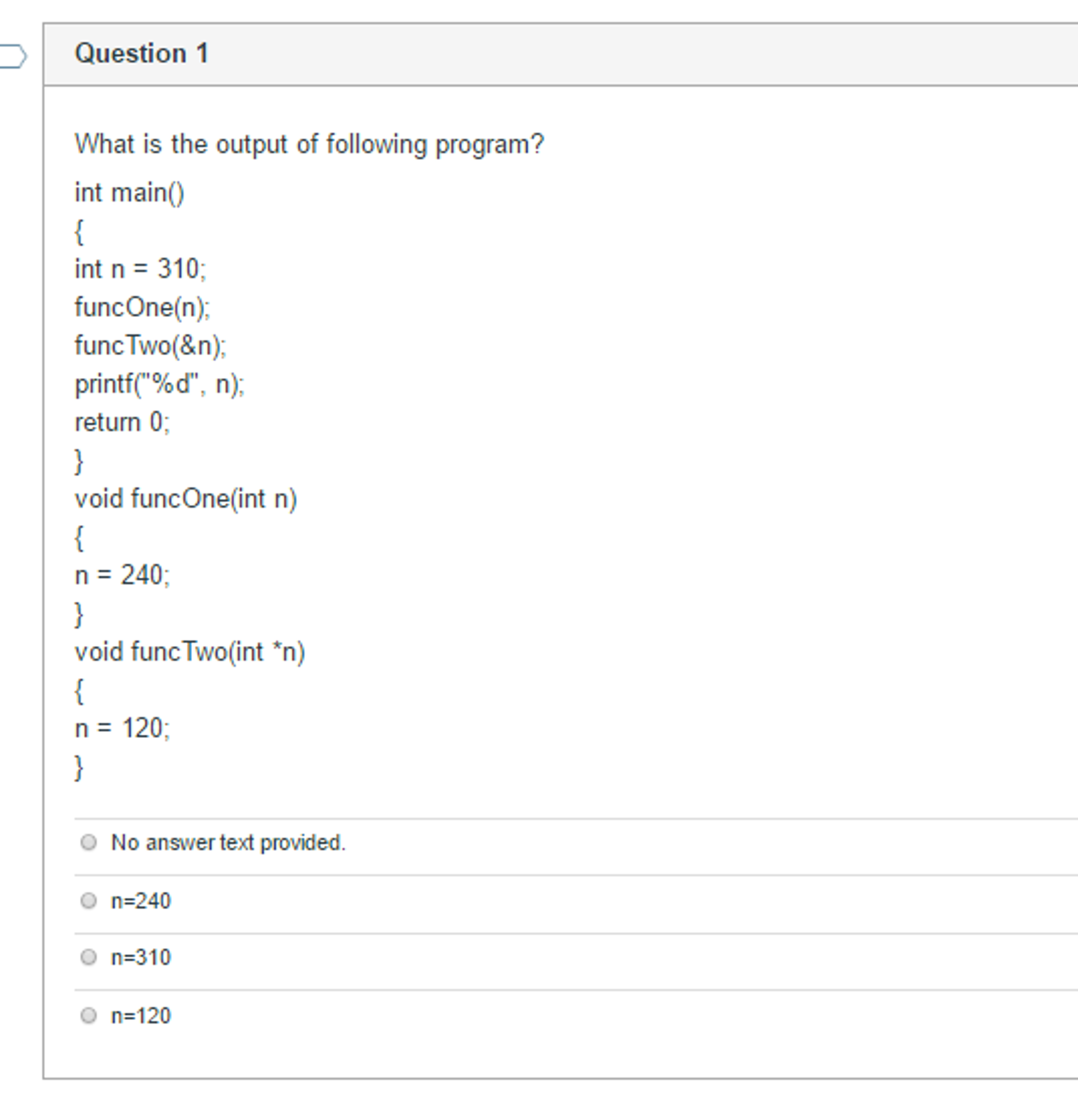Viewport: 1078px width, 1120px height.
Task: Click the n=310 answer label text
Action: click(x=140, y=959)
